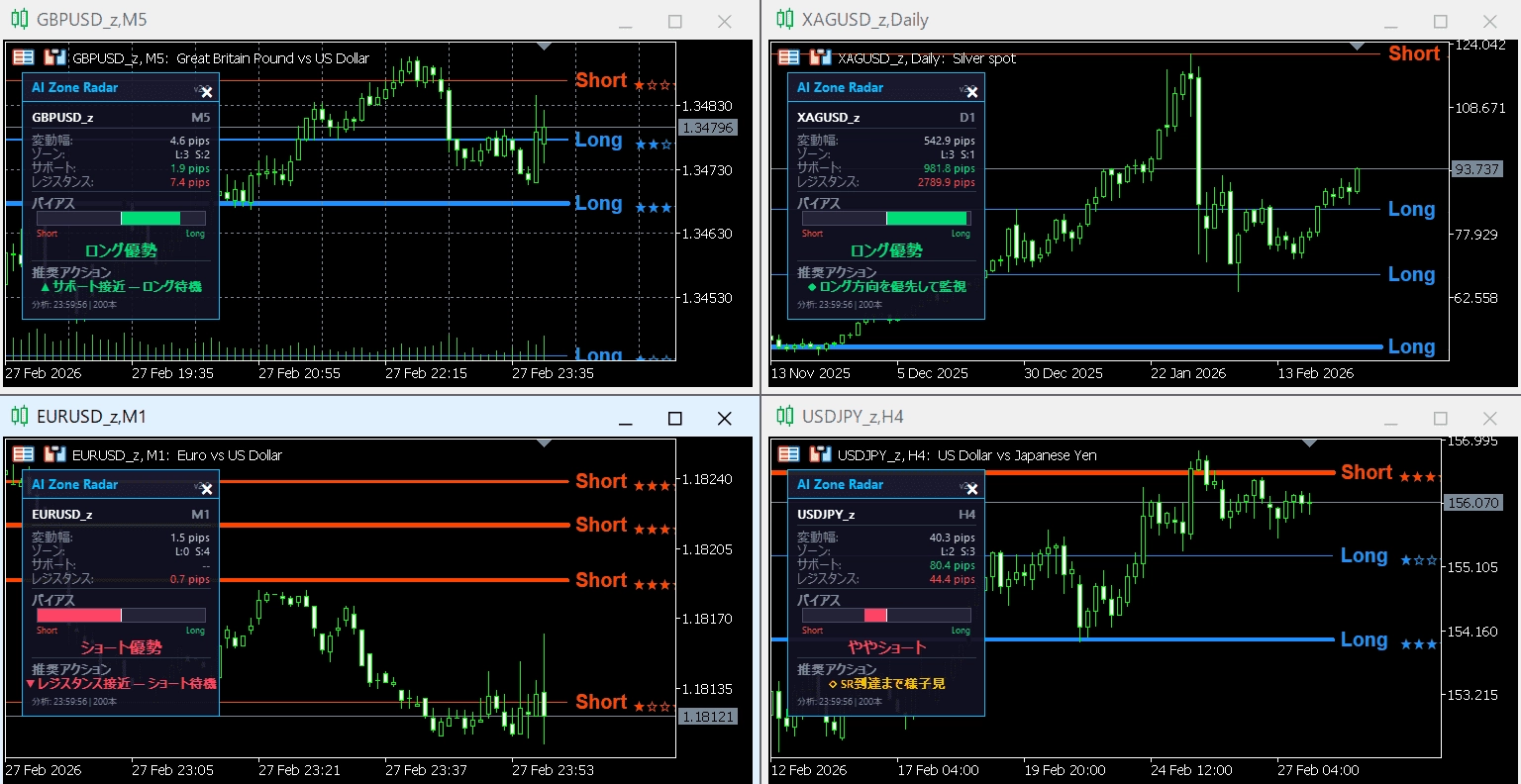Click the Short zone label on GBPUSD chart
The width and height of the screenshot is (1521, 784).
[x=601, y=81]
